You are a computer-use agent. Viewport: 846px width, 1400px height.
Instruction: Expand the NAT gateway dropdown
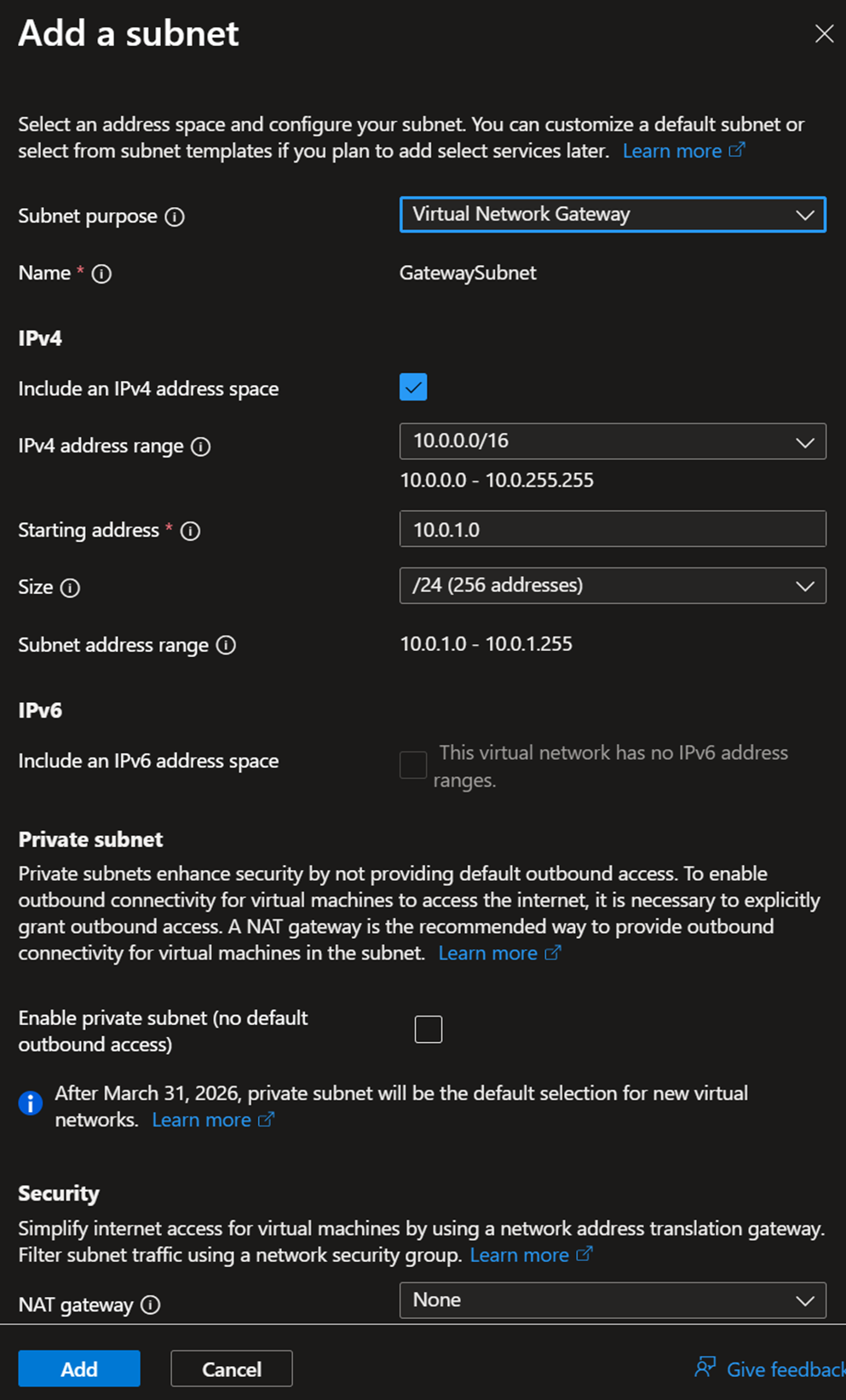pos(612,1300)
